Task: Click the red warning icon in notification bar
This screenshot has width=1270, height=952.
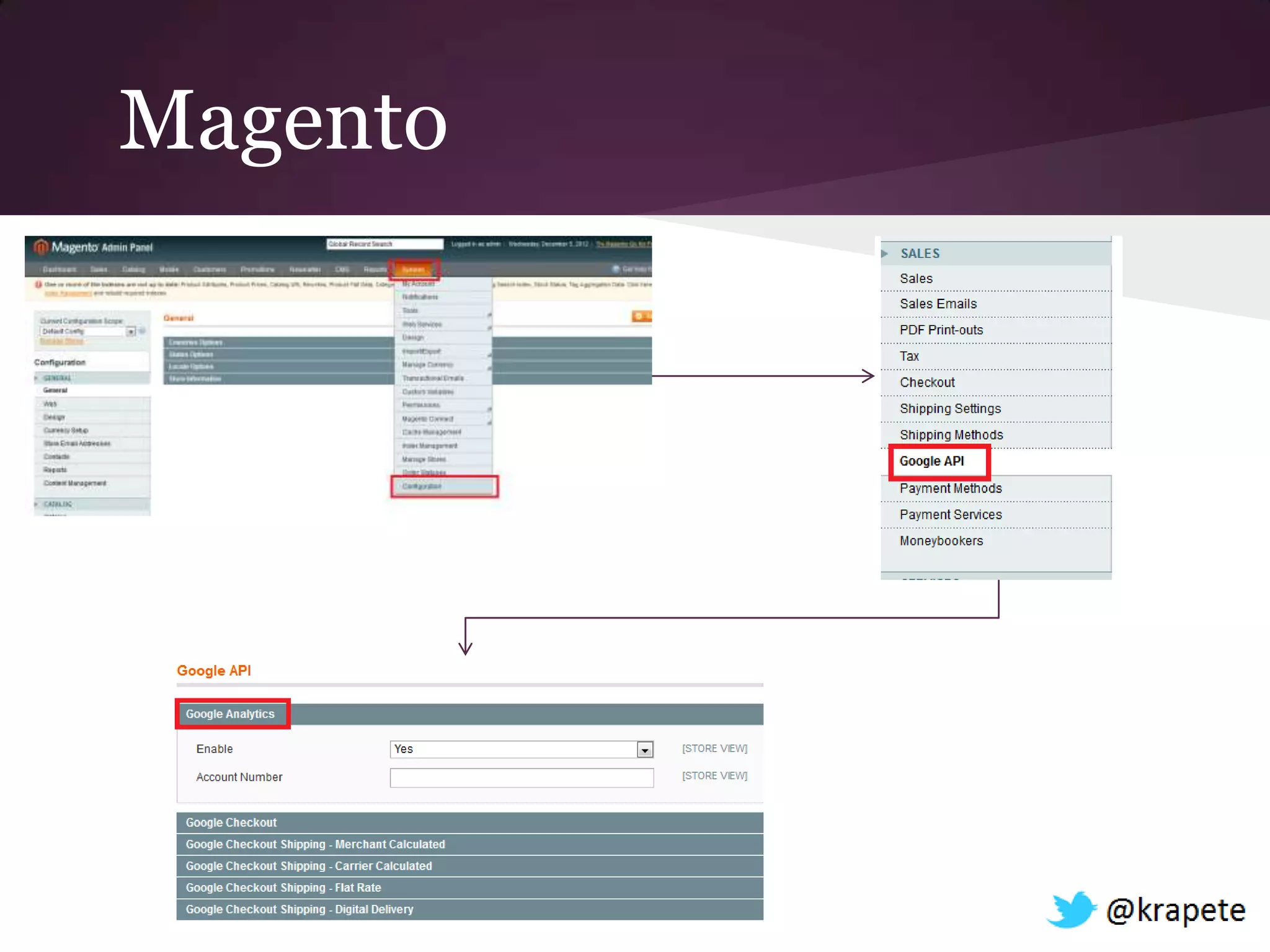Action: [x=38, y=284]
